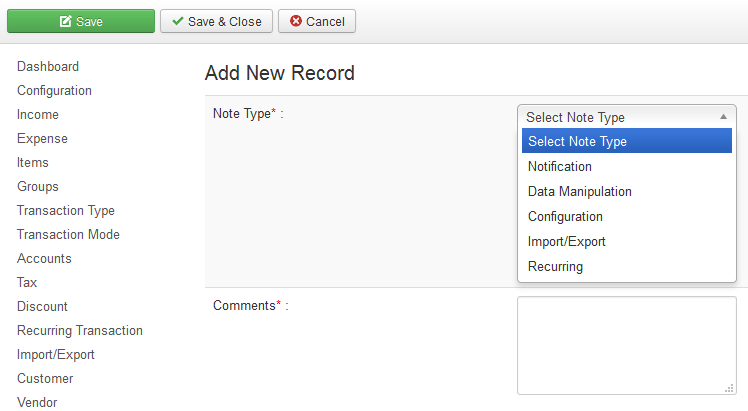The width and height of the screenshot is (748, 411).
Task: Click inside the Comments text area
Action: point(627,346)
